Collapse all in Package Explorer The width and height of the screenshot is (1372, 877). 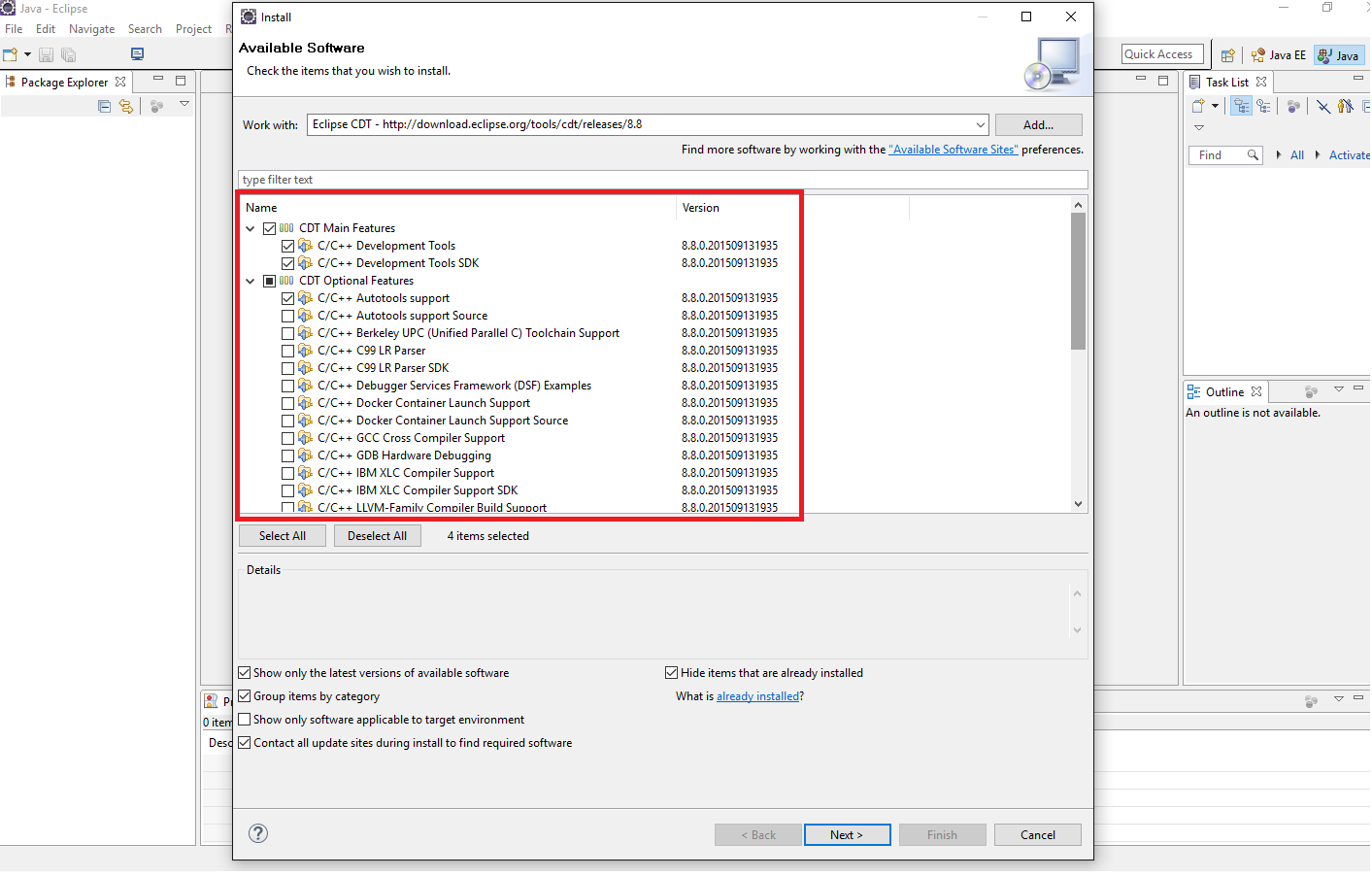pyautogui.click(x=105, y=106)
